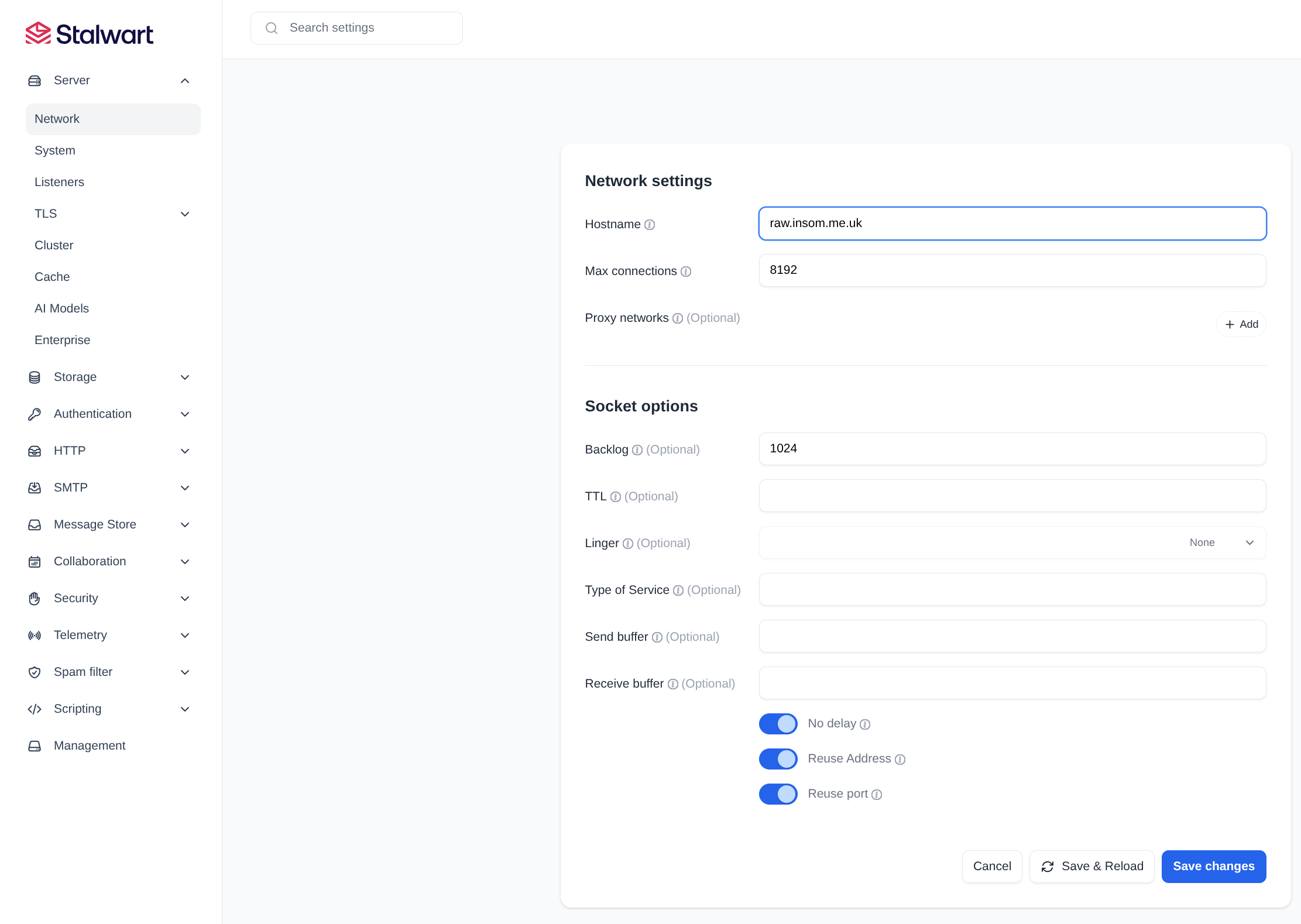Disable the Reuse port option
This screenshot has width=1301, height=924.
(778, 794)
